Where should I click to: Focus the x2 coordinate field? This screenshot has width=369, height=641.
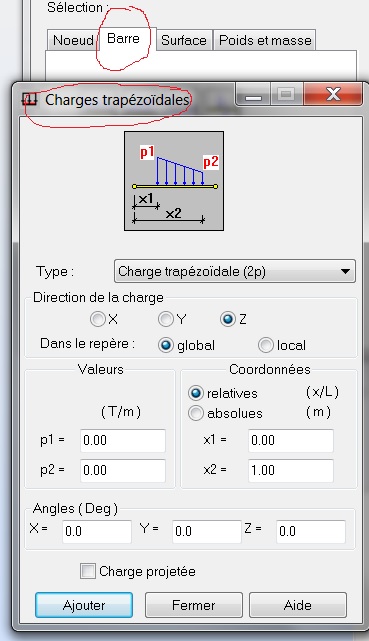[291, 470]
